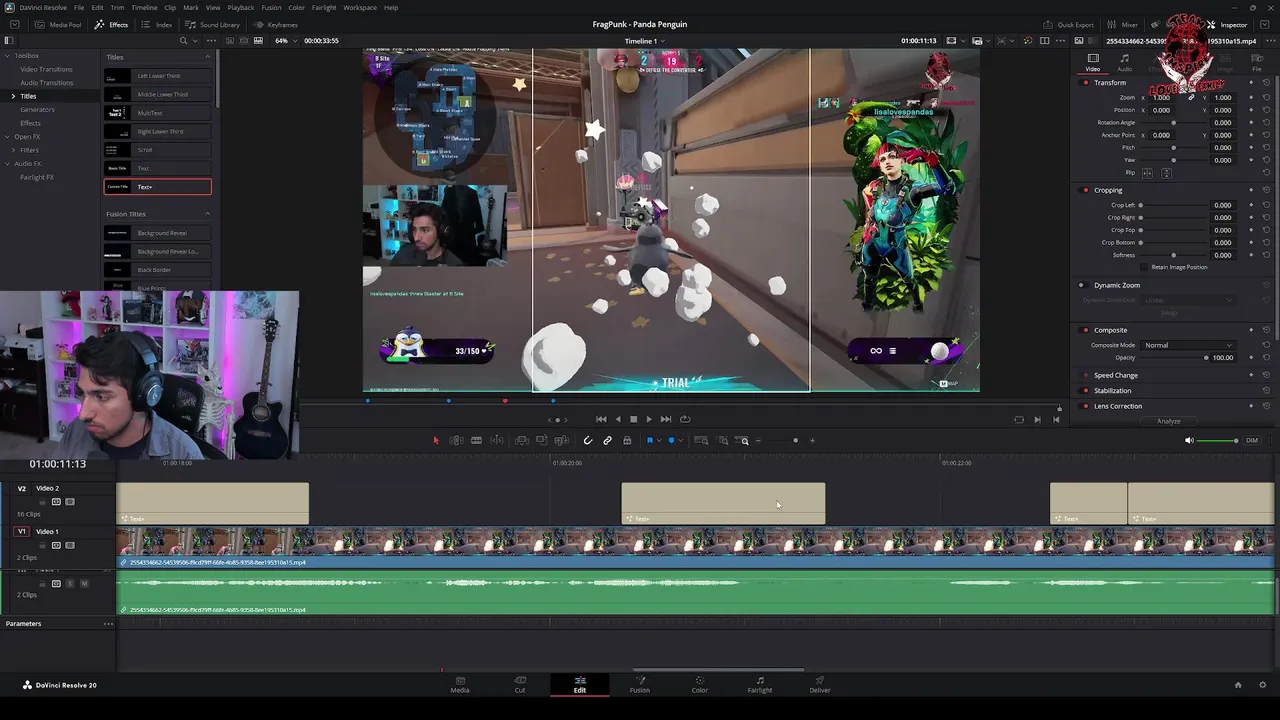
Task: Open viewer zoom 64% dropdown
Action: pyautogui.click(x=285, y=41)
